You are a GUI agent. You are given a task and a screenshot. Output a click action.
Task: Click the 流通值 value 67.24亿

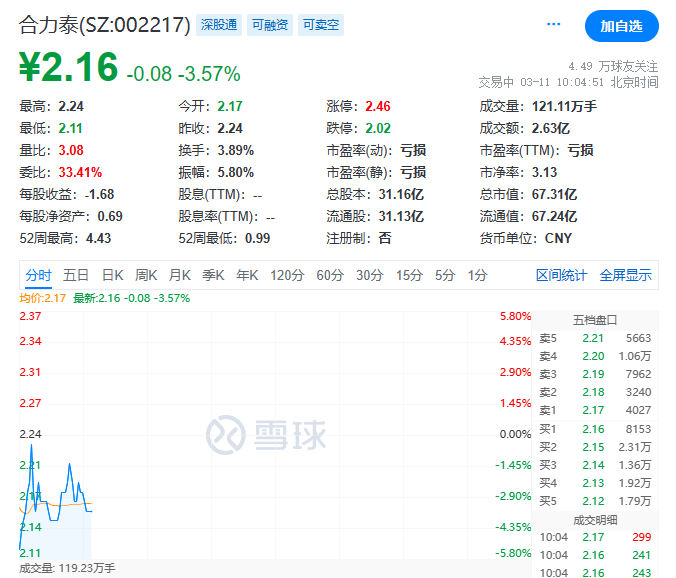[554, 216]
